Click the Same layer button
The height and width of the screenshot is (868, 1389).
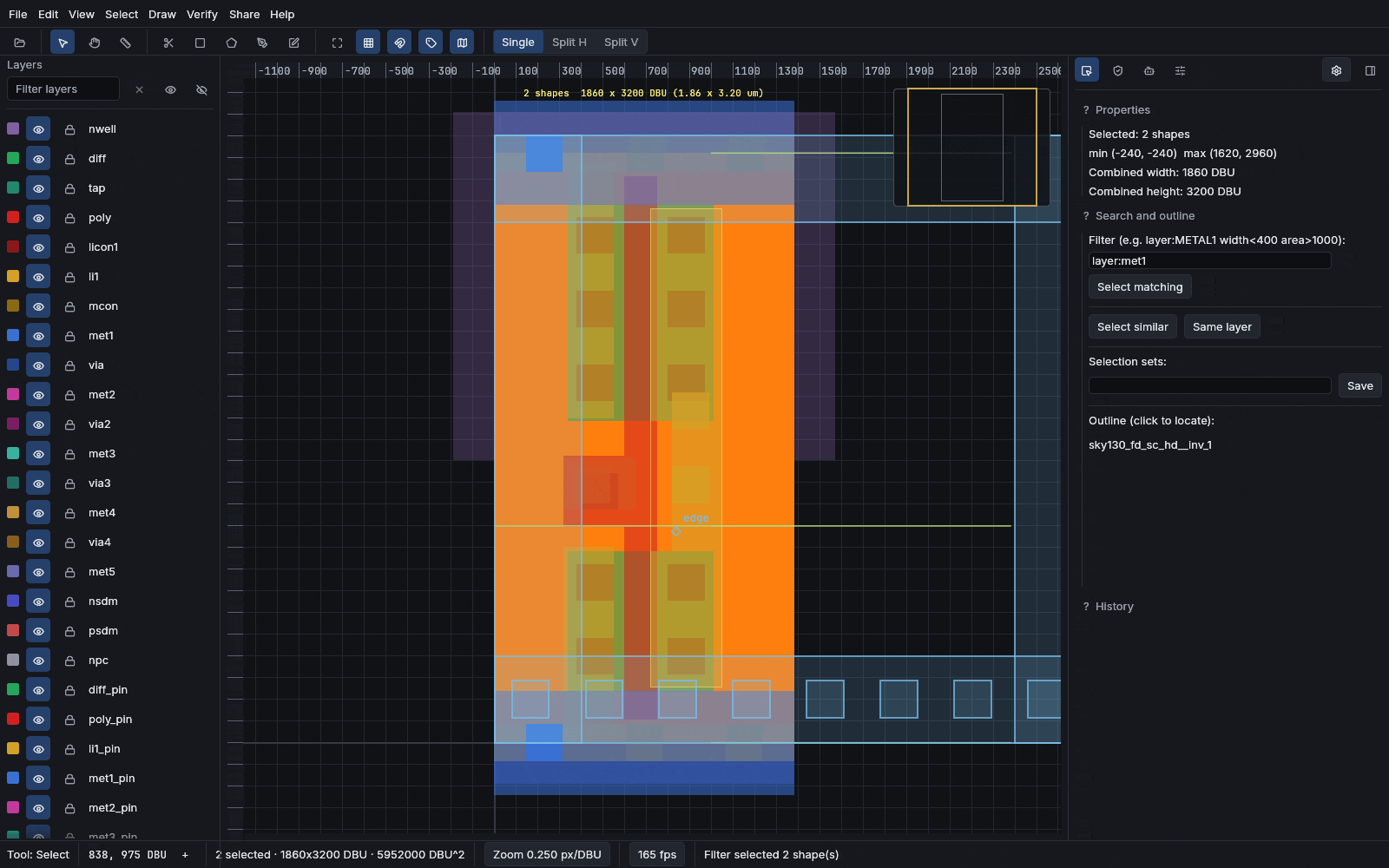[x=1222, y=327]
